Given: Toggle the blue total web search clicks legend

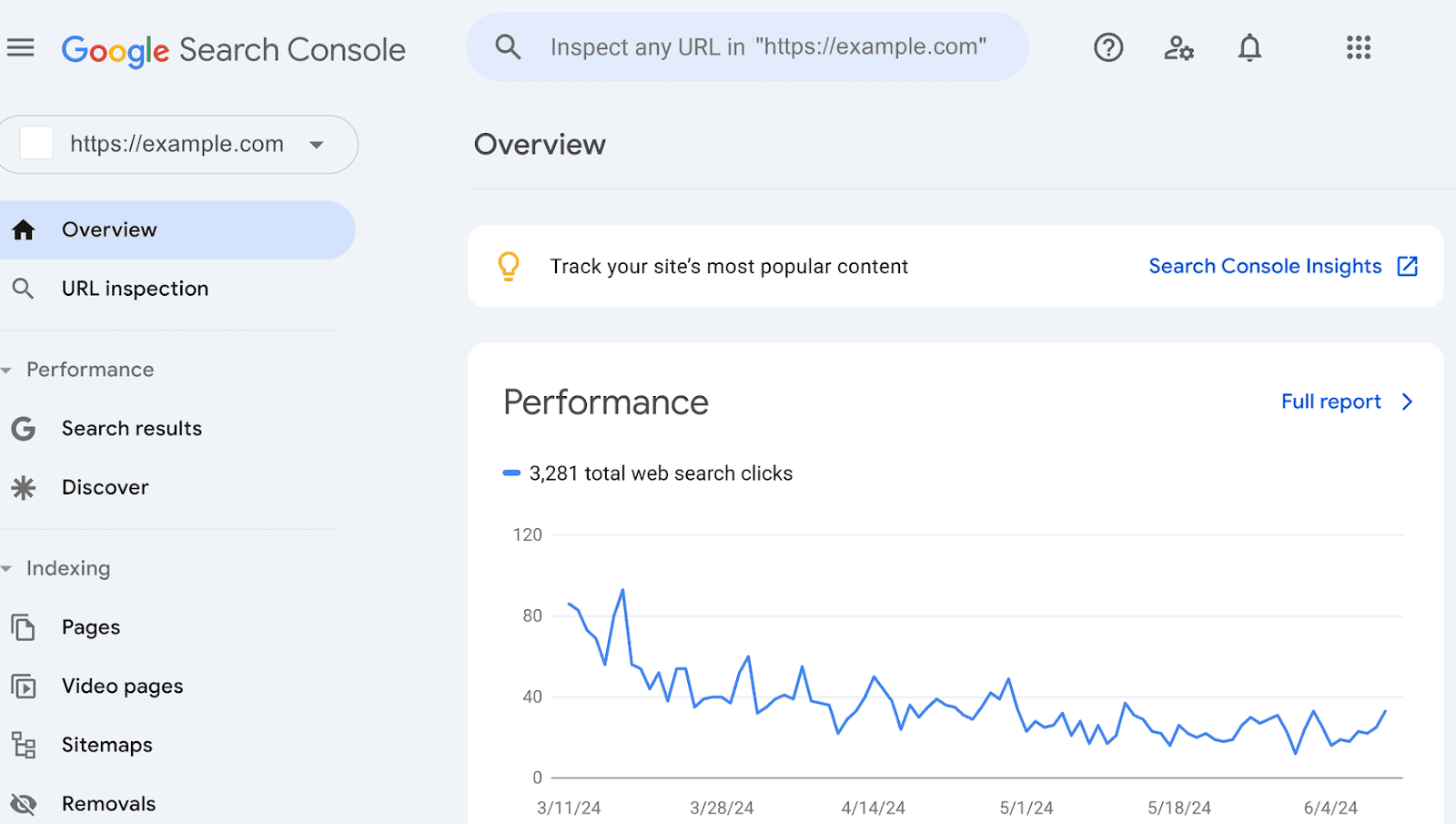Looking at the screenshot, I should (511, 473).
